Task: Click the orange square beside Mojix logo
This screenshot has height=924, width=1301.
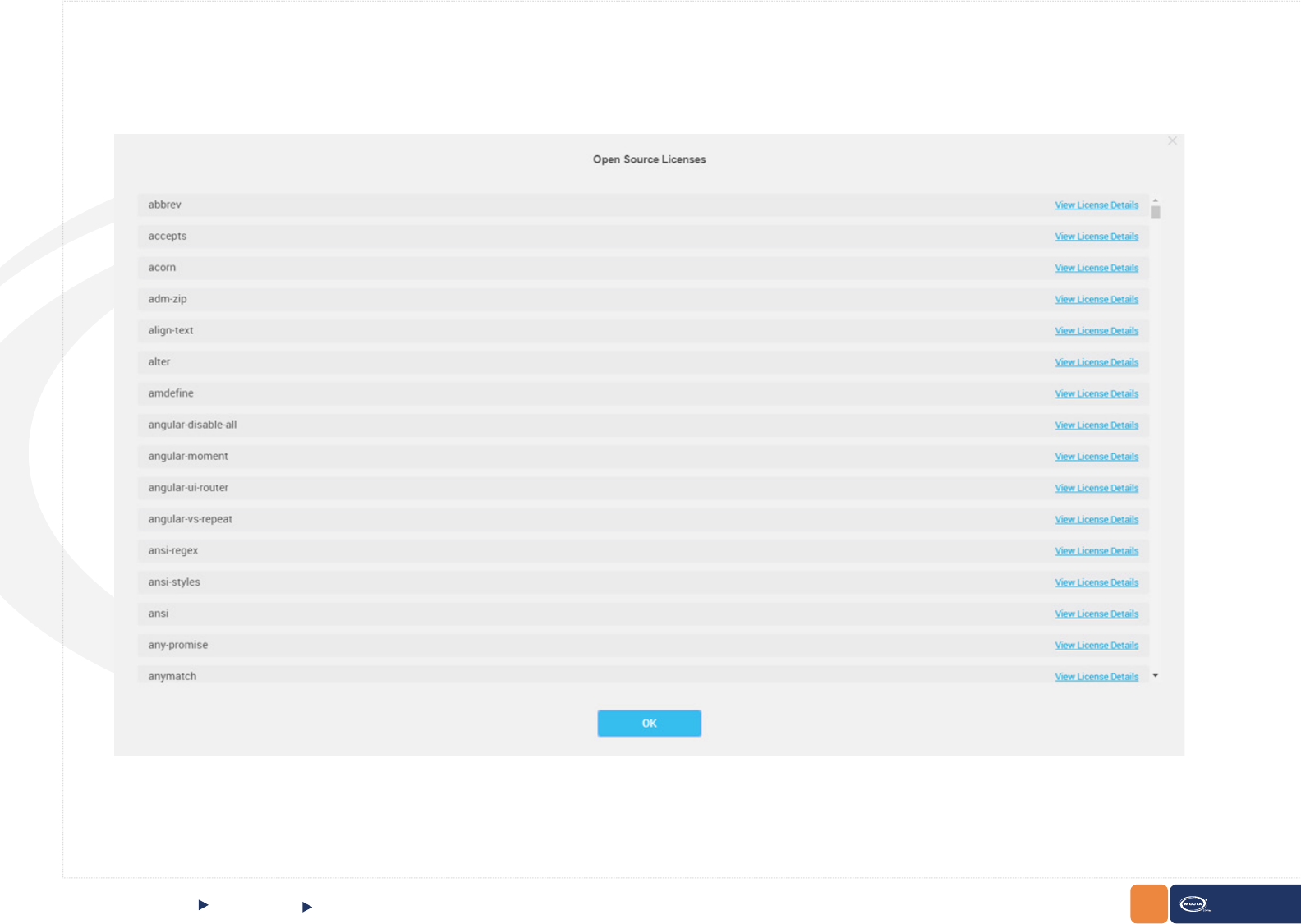Action: [1148, 903]
